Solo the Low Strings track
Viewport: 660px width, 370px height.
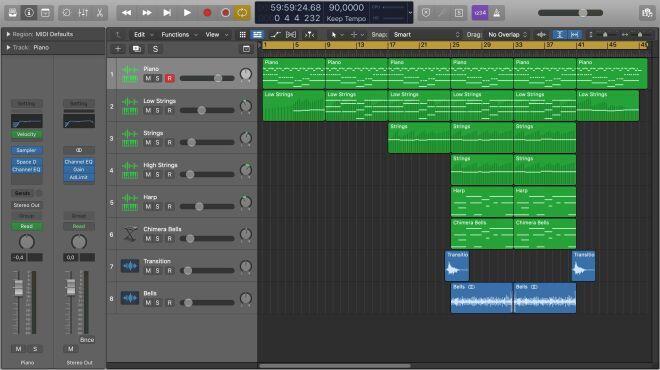pos(157,110)
